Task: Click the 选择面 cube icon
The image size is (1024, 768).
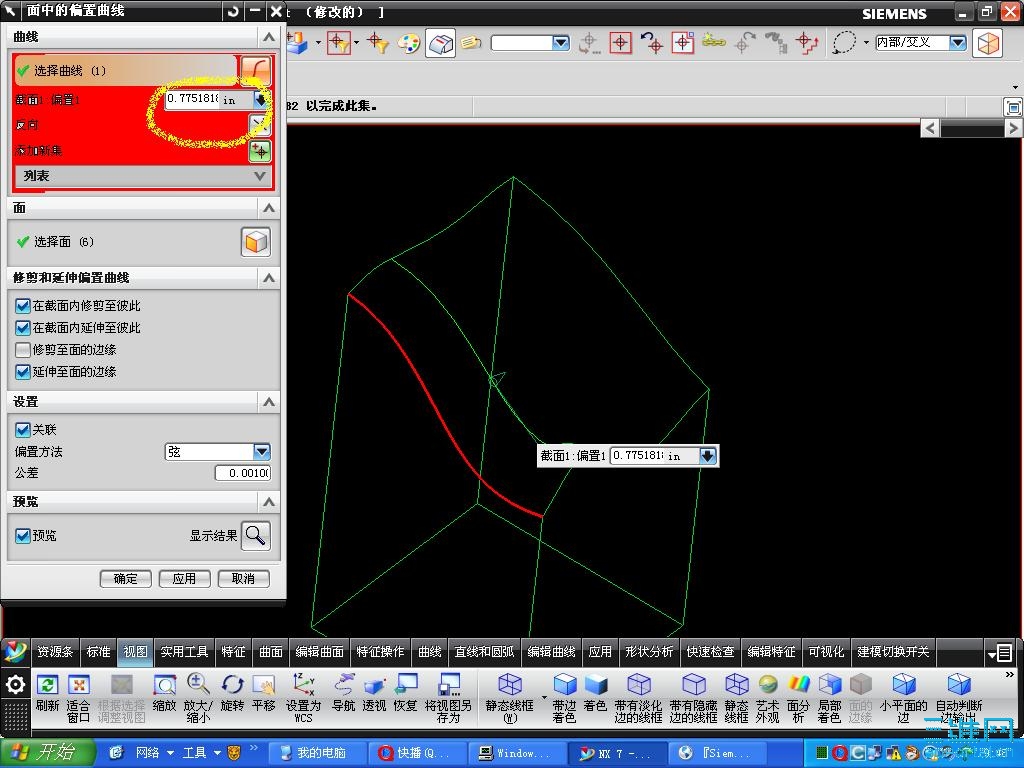Action: [256, 242]
